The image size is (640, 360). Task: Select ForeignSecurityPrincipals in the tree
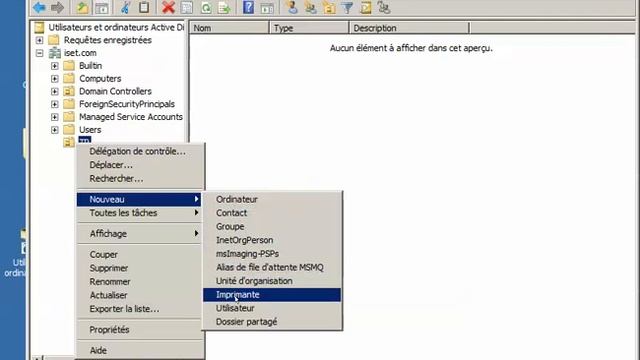(x=127, y=104)
